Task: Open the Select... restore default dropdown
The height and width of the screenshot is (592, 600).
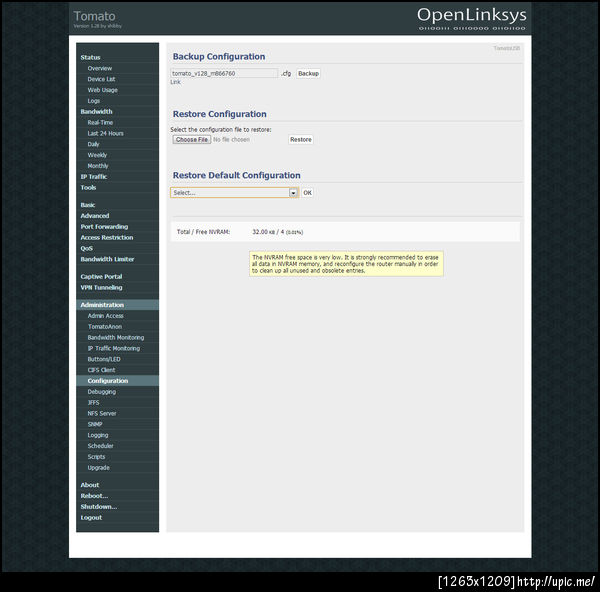Action: (x=234, y=193)
